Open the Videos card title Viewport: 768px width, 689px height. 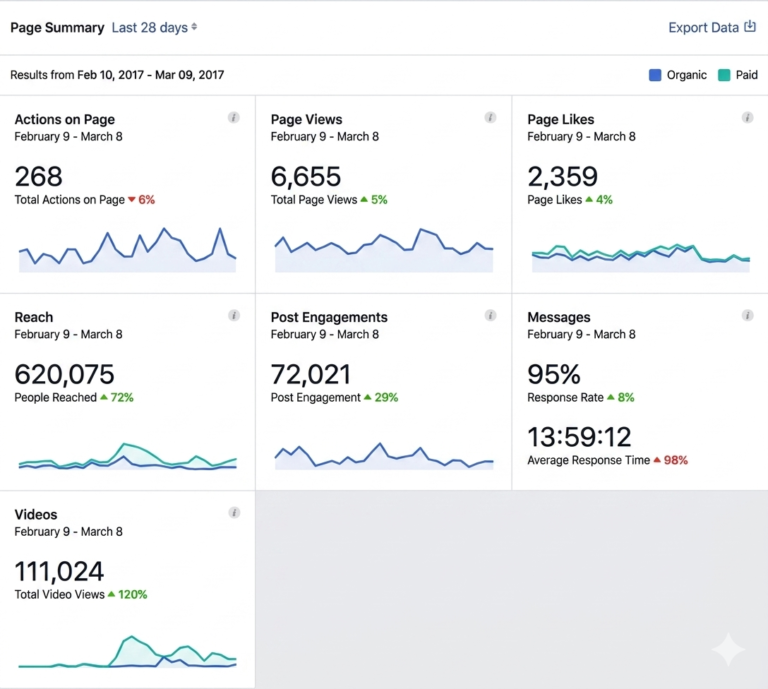[36, 515]
